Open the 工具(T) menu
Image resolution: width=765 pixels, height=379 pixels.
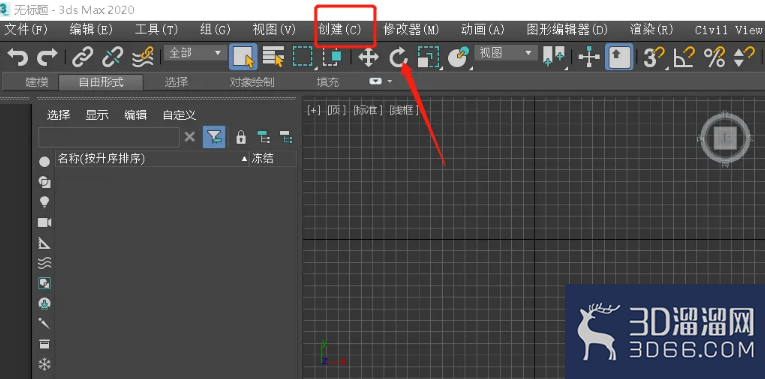click(x=156, y=30)
